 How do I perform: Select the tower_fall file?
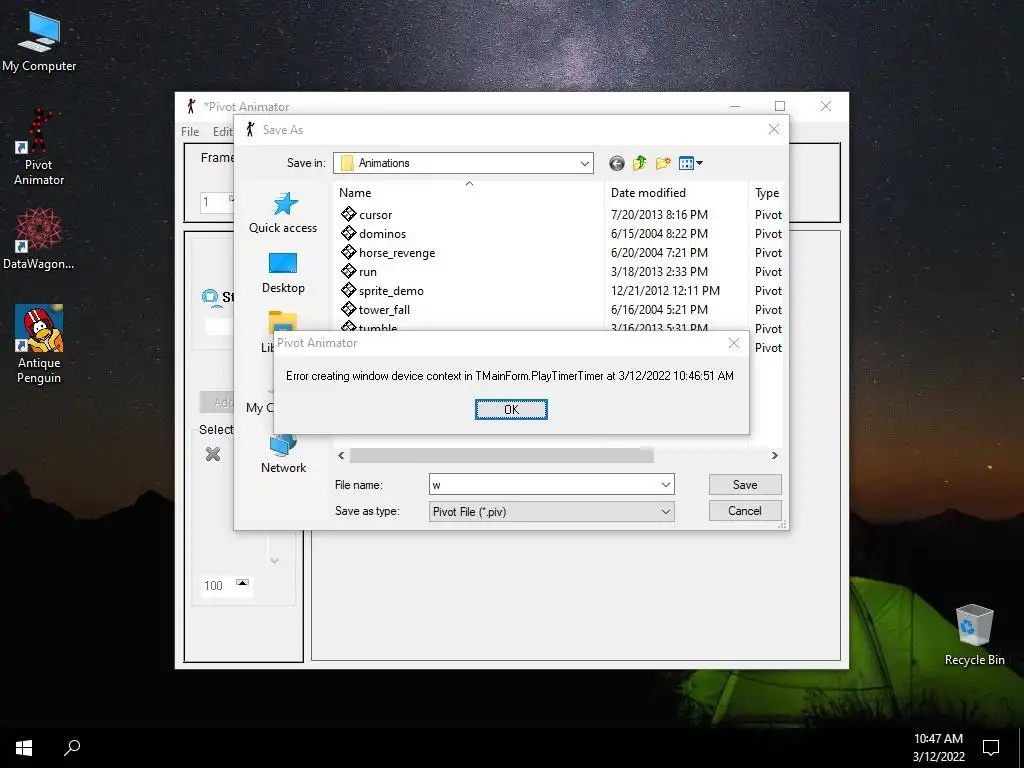(x=384, y=310)
